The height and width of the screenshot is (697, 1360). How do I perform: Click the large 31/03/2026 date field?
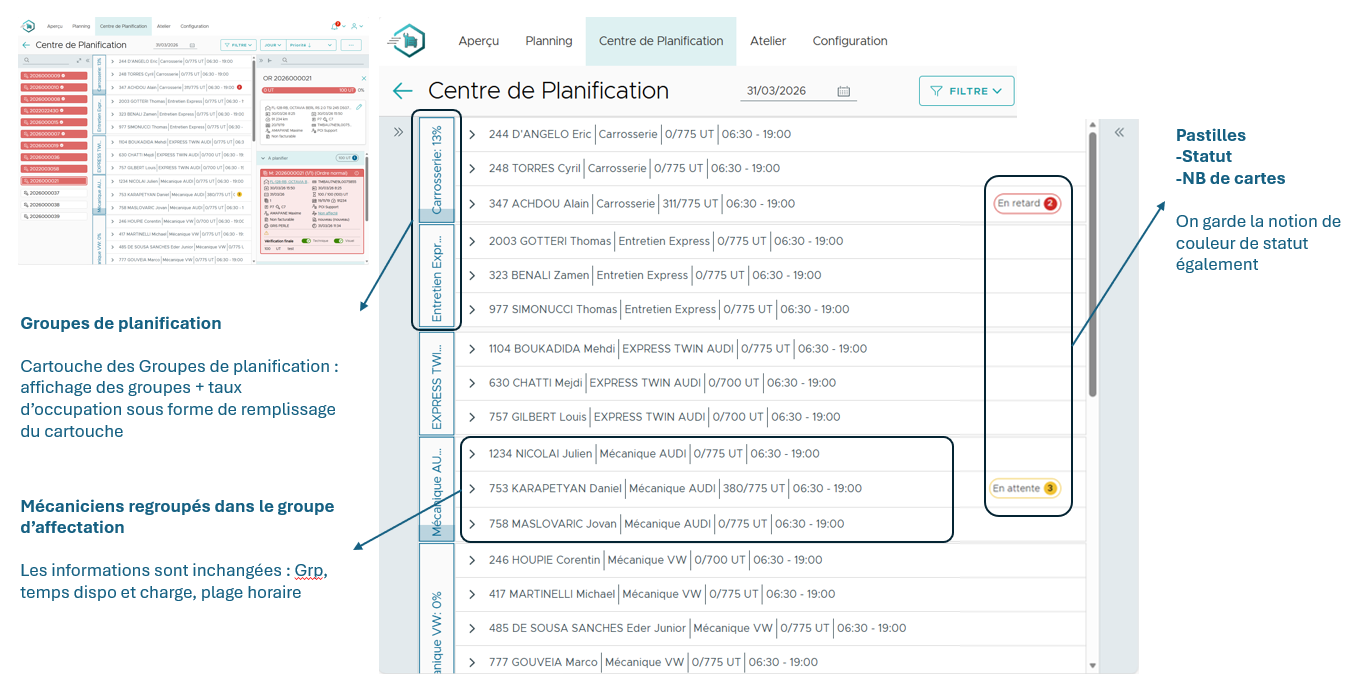tap(785, 91)
